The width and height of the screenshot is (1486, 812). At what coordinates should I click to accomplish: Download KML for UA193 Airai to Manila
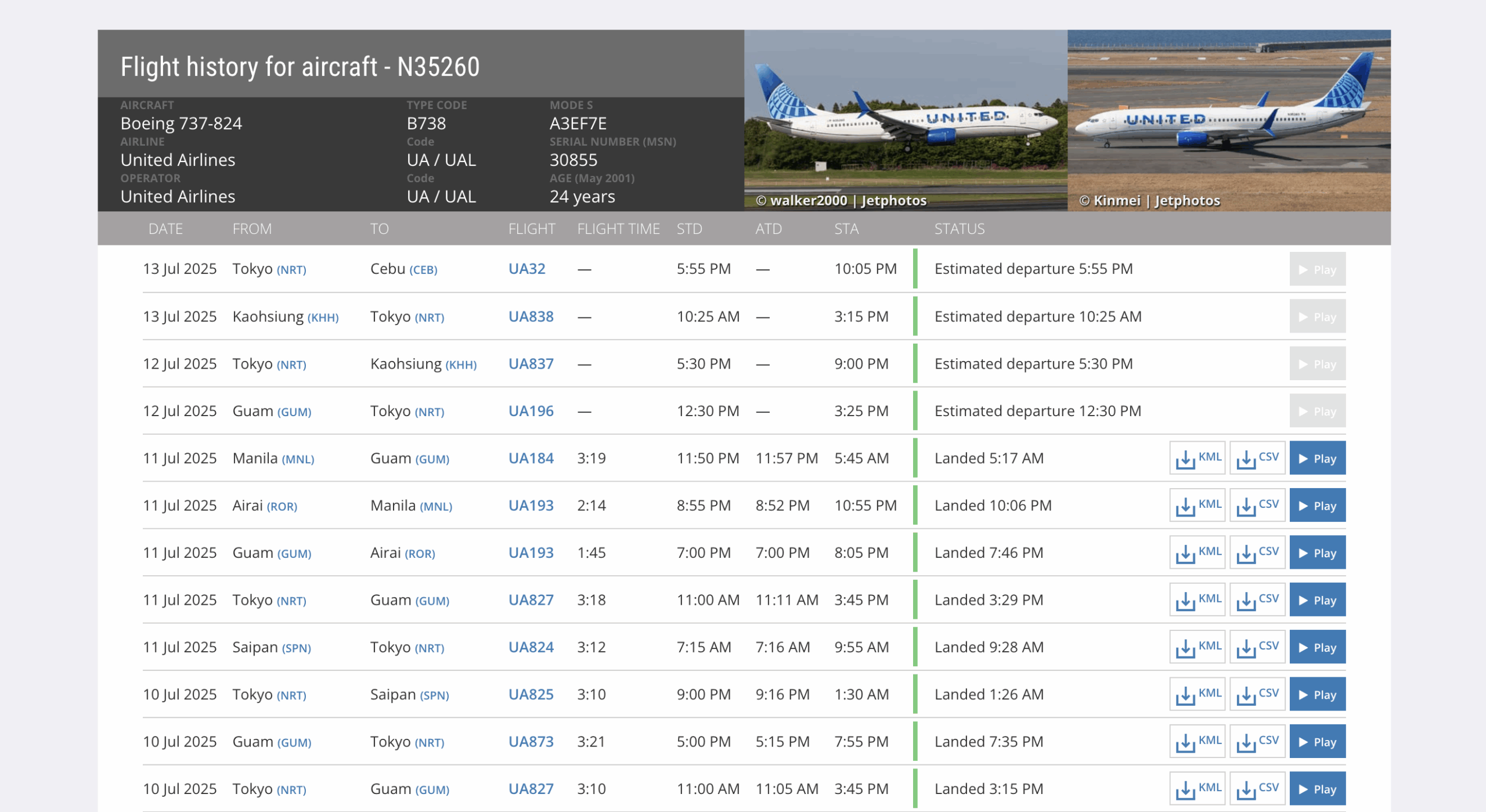[1197, 505]
